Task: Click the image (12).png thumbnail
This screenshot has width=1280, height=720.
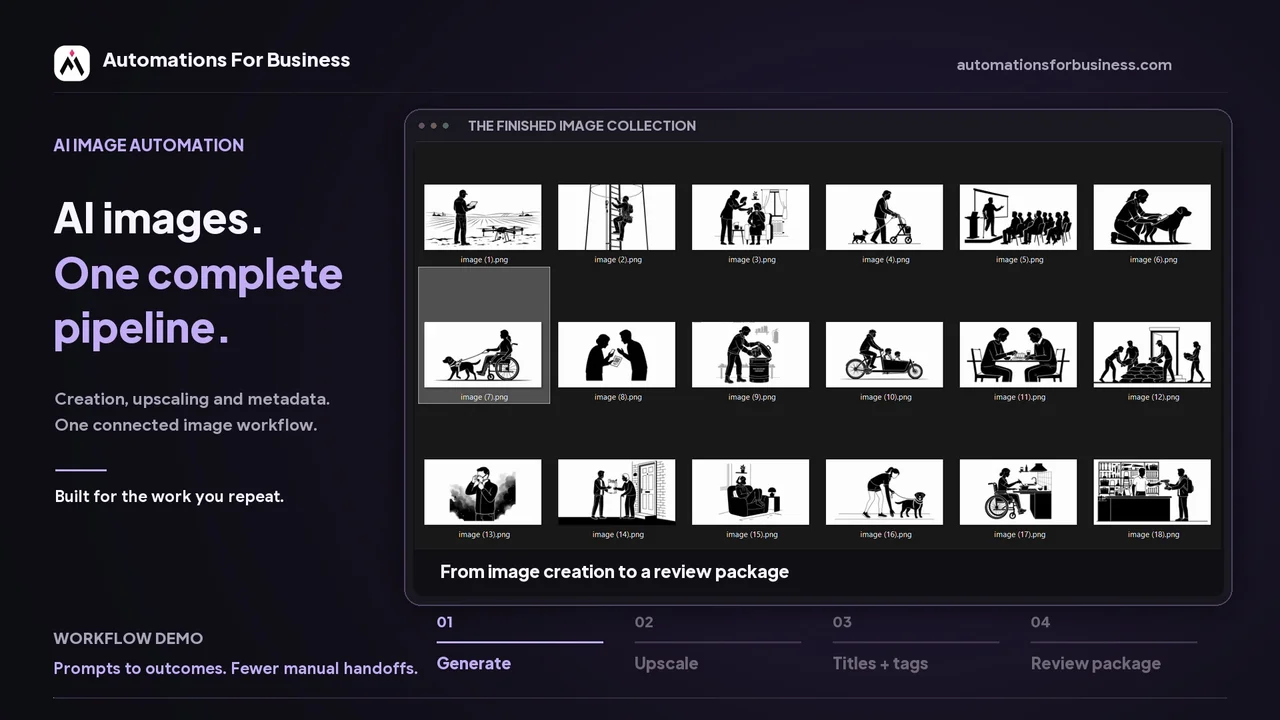Action: [1153, 354]
